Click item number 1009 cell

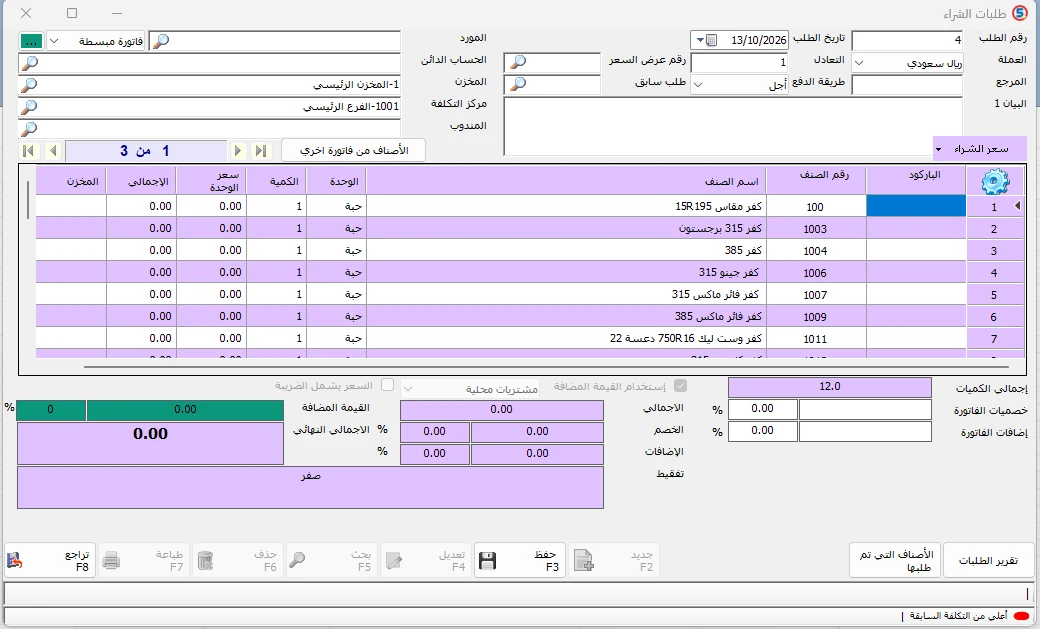(x=815, y=316)
